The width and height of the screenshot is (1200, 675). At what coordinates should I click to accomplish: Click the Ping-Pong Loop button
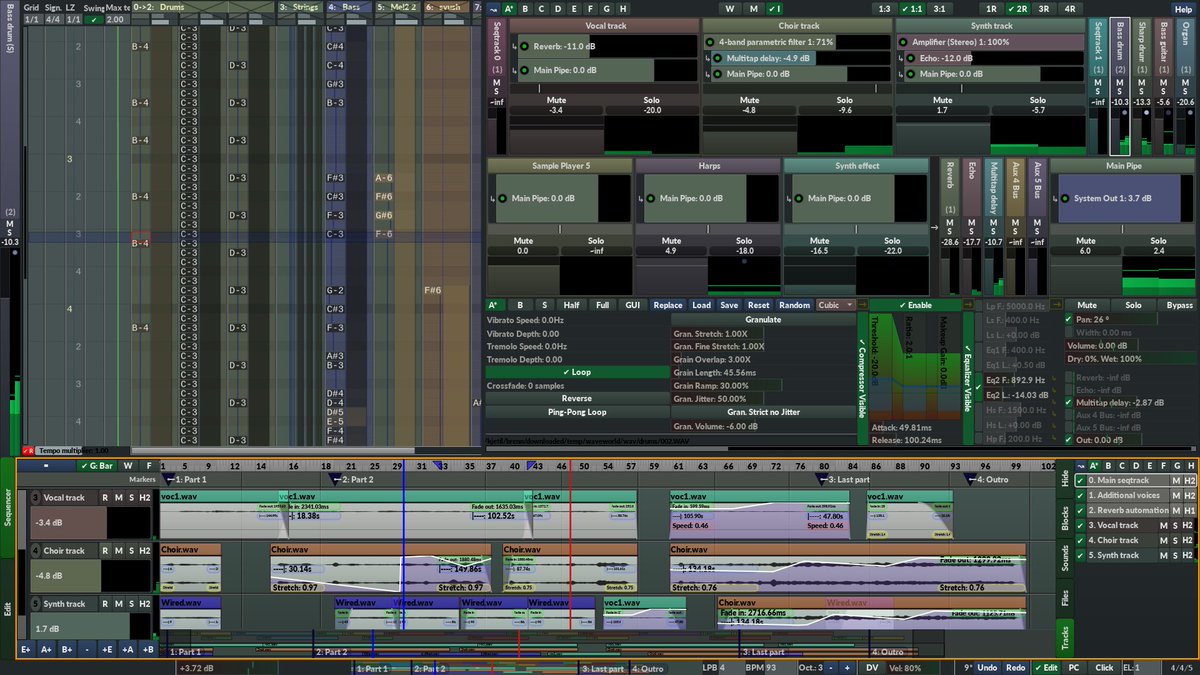(577, 411)
